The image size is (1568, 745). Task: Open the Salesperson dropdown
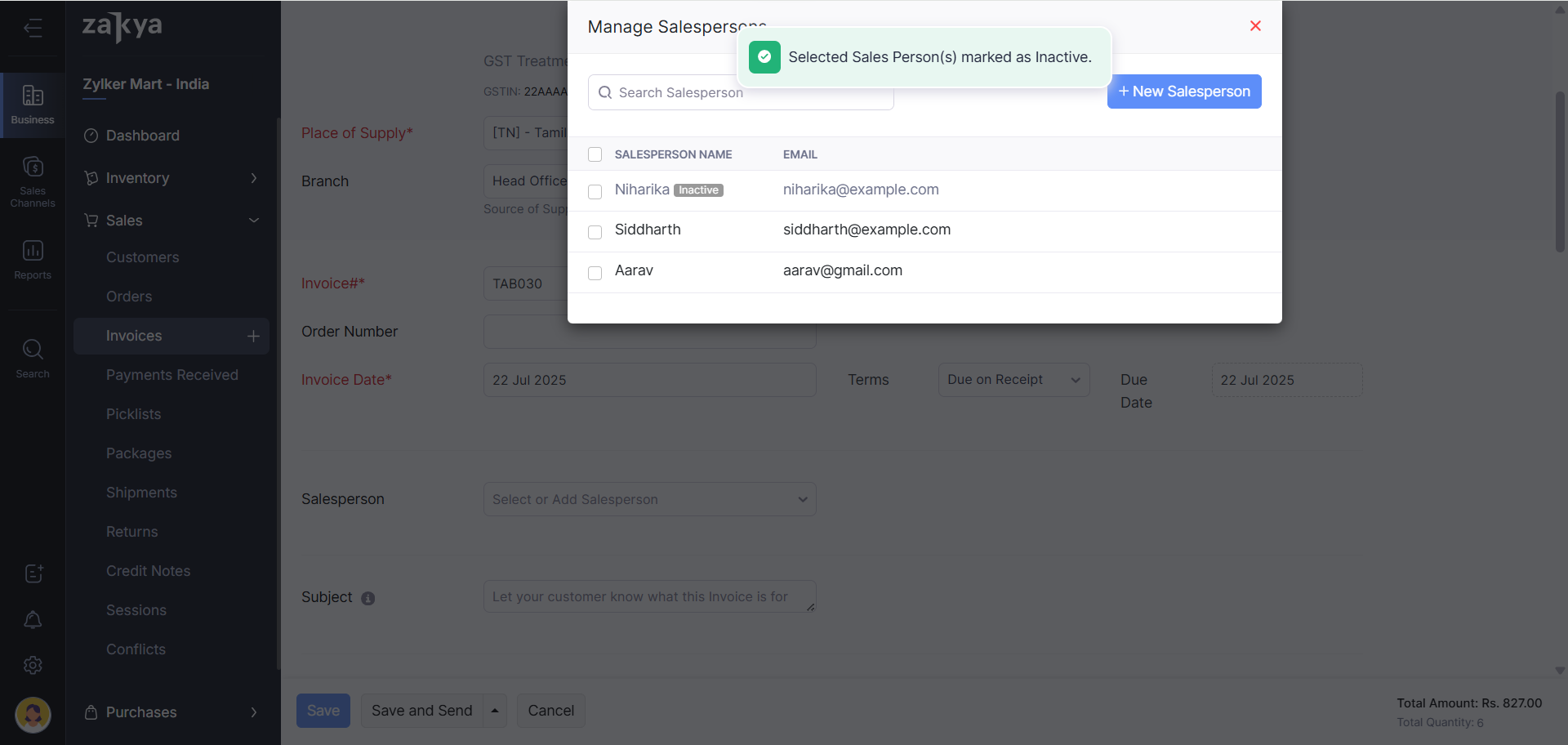(649, 499)
